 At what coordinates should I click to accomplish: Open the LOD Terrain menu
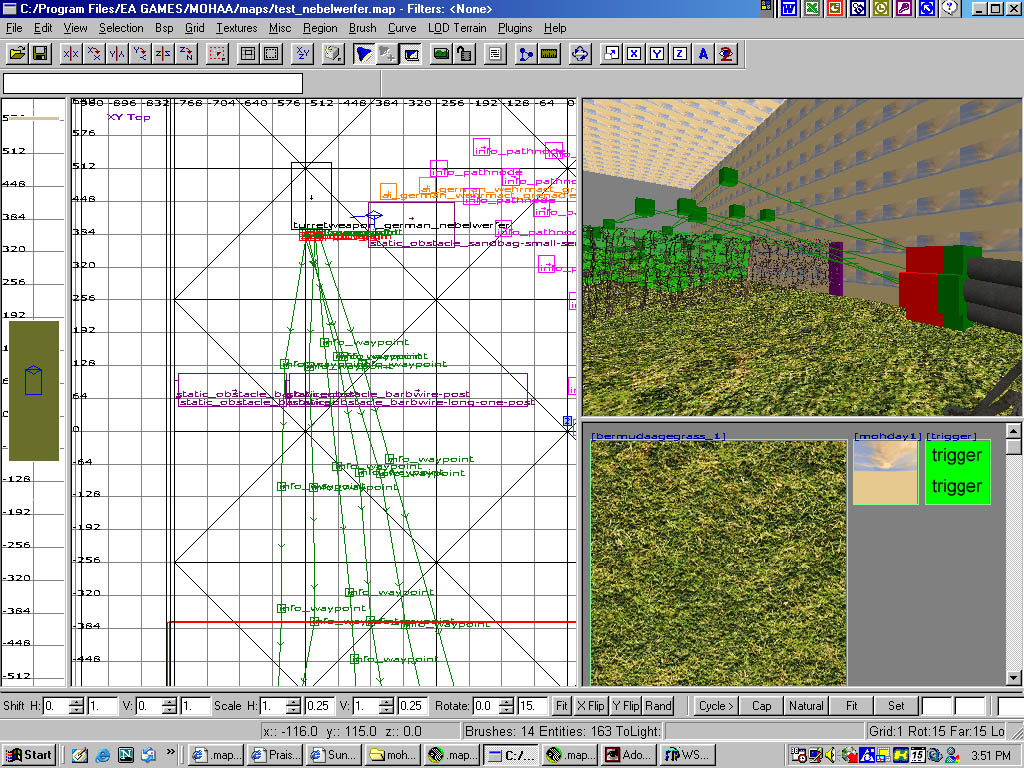(x=457, y=28)
